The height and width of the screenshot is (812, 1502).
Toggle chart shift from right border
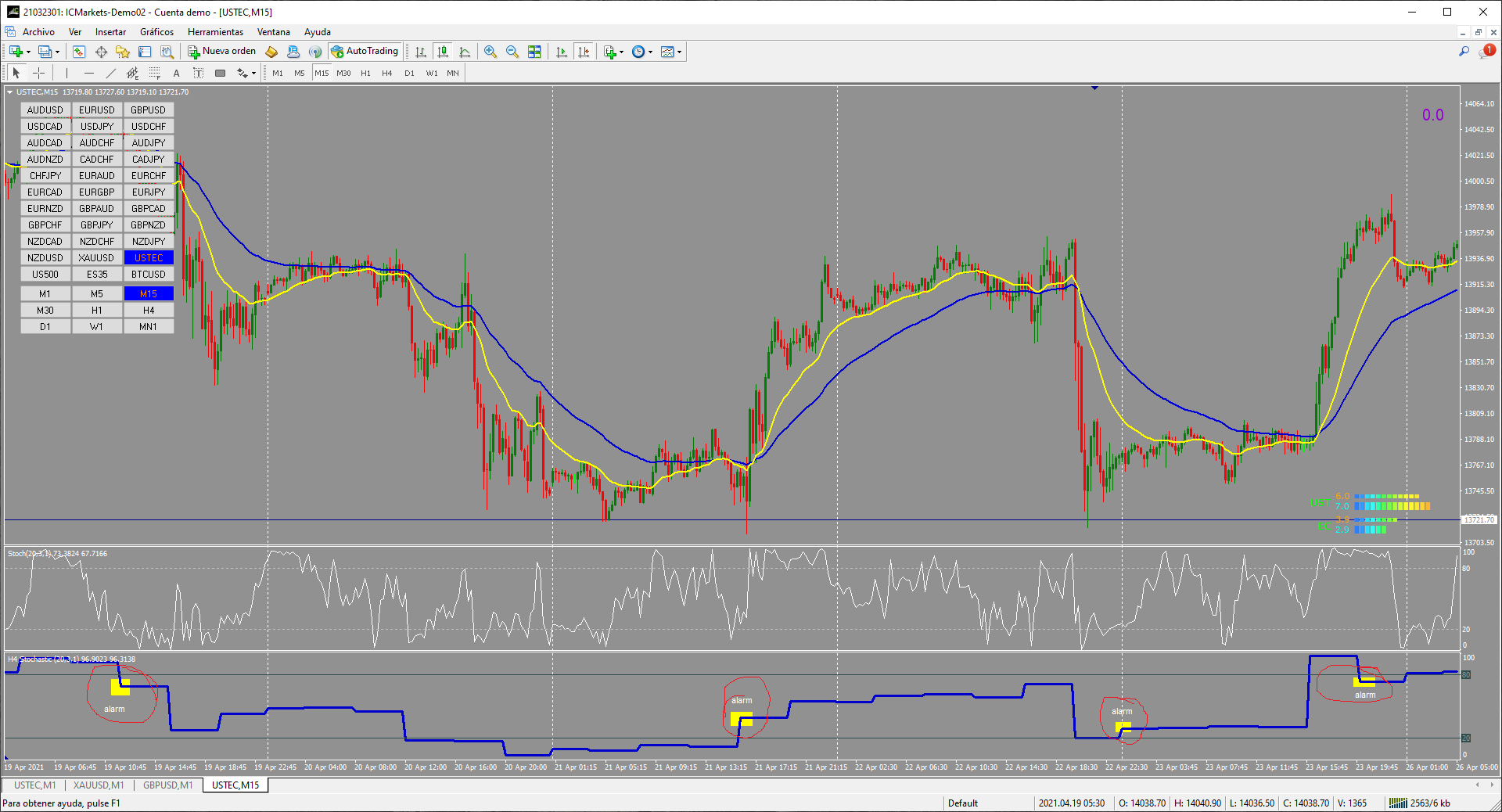click(584, 52)
